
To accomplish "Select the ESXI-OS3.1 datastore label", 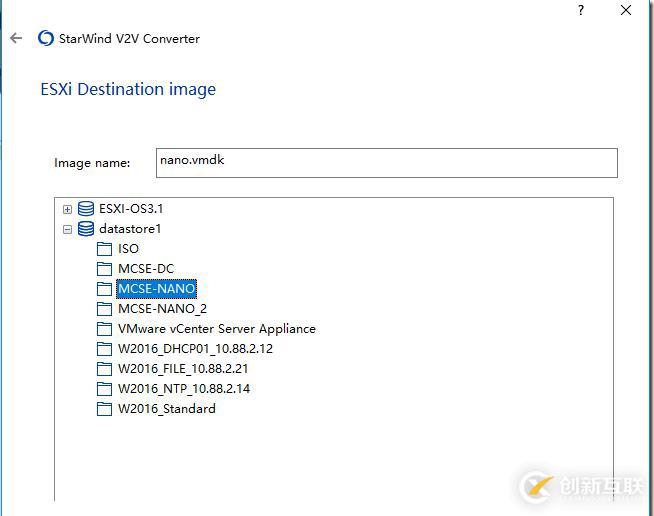I will pos(131,209).
